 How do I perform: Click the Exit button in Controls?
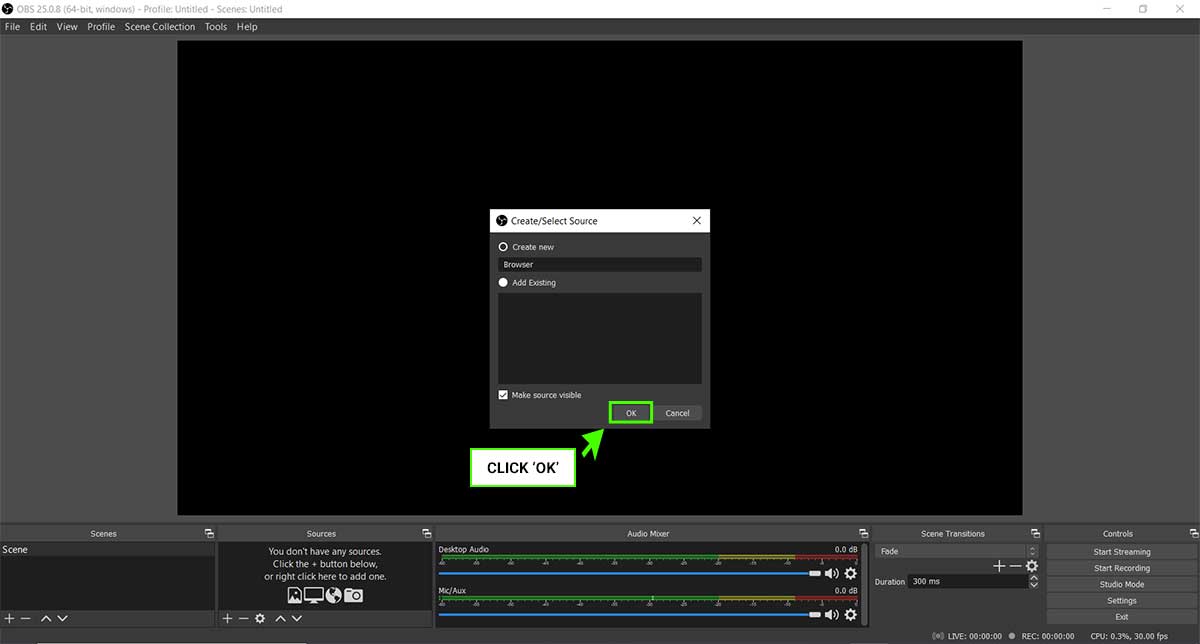coord(1122,617)
